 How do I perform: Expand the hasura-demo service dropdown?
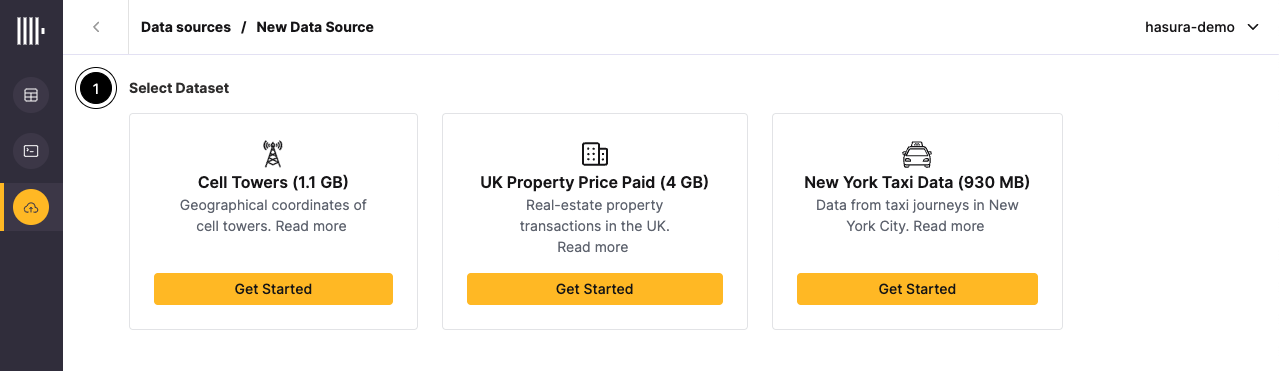click(x=1202, y=27)
